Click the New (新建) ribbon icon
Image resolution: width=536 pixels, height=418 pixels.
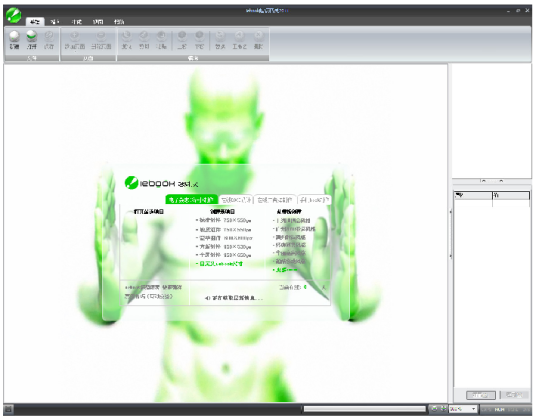[x=14, y=40]
